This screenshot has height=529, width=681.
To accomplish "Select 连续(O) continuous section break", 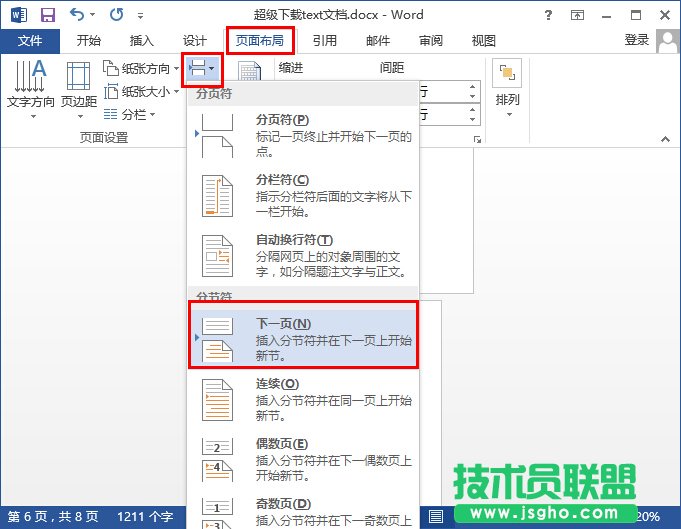I will point(303,400).
